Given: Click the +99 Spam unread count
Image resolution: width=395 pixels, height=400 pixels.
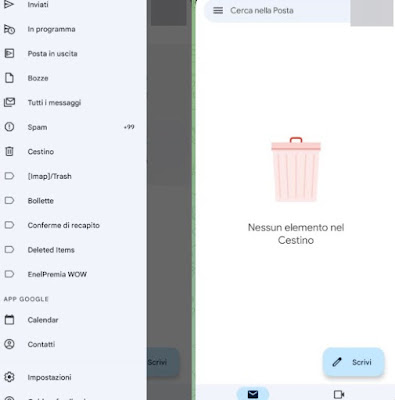Looking at the screenshot, I should coord(129,127).
